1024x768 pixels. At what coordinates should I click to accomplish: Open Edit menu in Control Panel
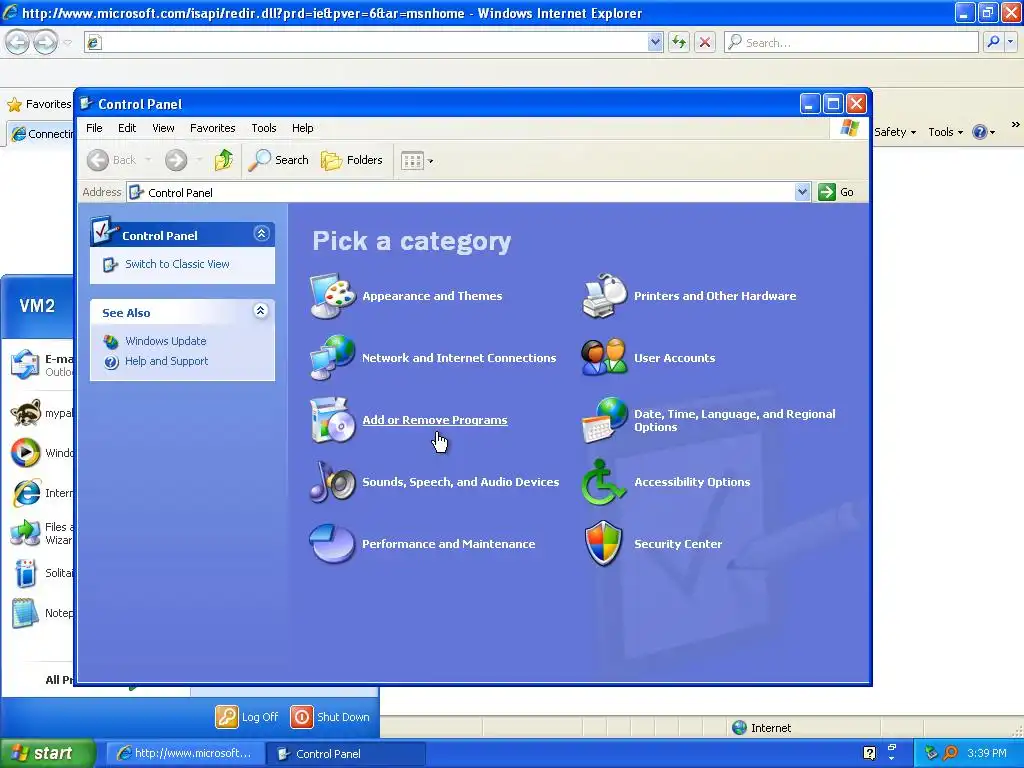[x=127, y=128]
